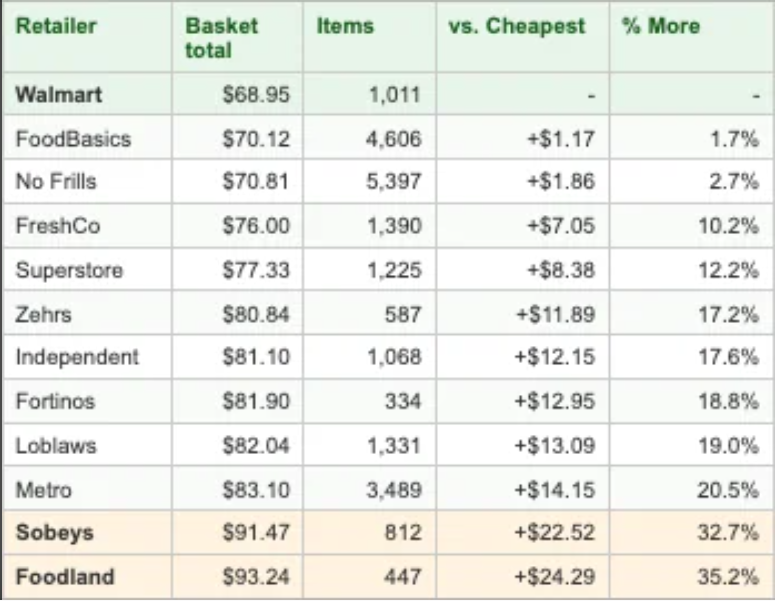Screen dimensions: 775x601
Task: Click the Retailer column header
Action: (x=56, y=27)
